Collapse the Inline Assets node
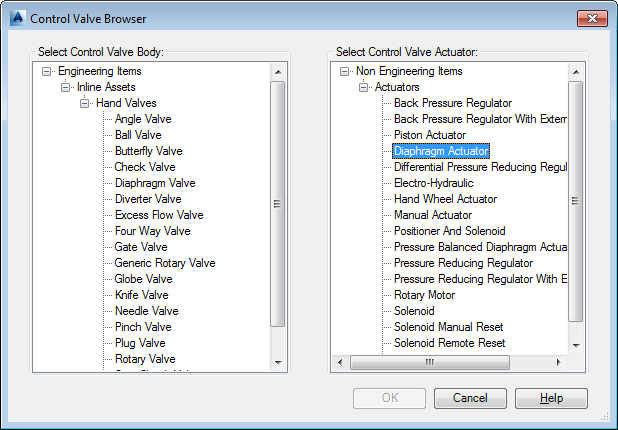618x430 pixels. 65,87
